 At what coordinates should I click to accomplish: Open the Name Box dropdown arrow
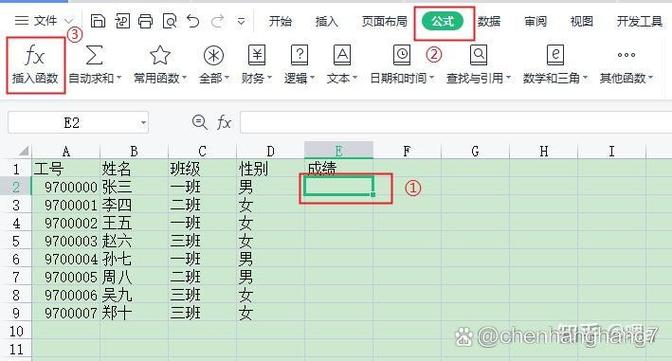[143, 123]
